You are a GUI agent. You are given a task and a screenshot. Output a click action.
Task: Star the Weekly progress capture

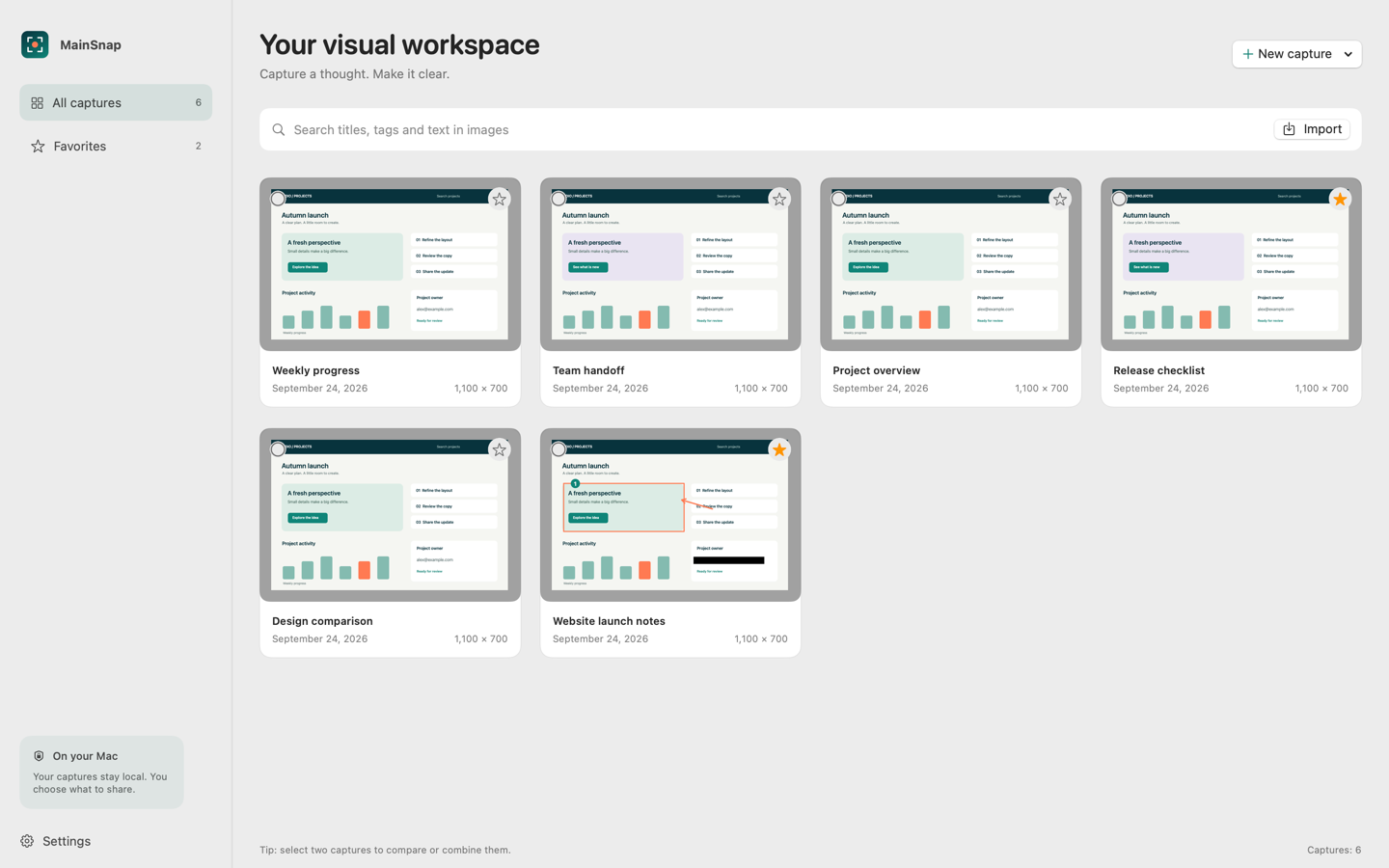499,199
